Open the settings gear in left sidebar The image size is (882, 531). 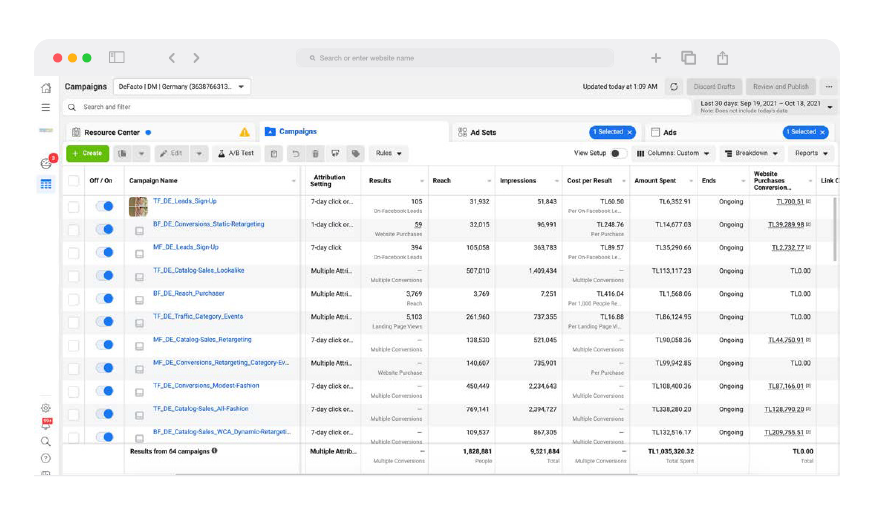tap(46, 408)
